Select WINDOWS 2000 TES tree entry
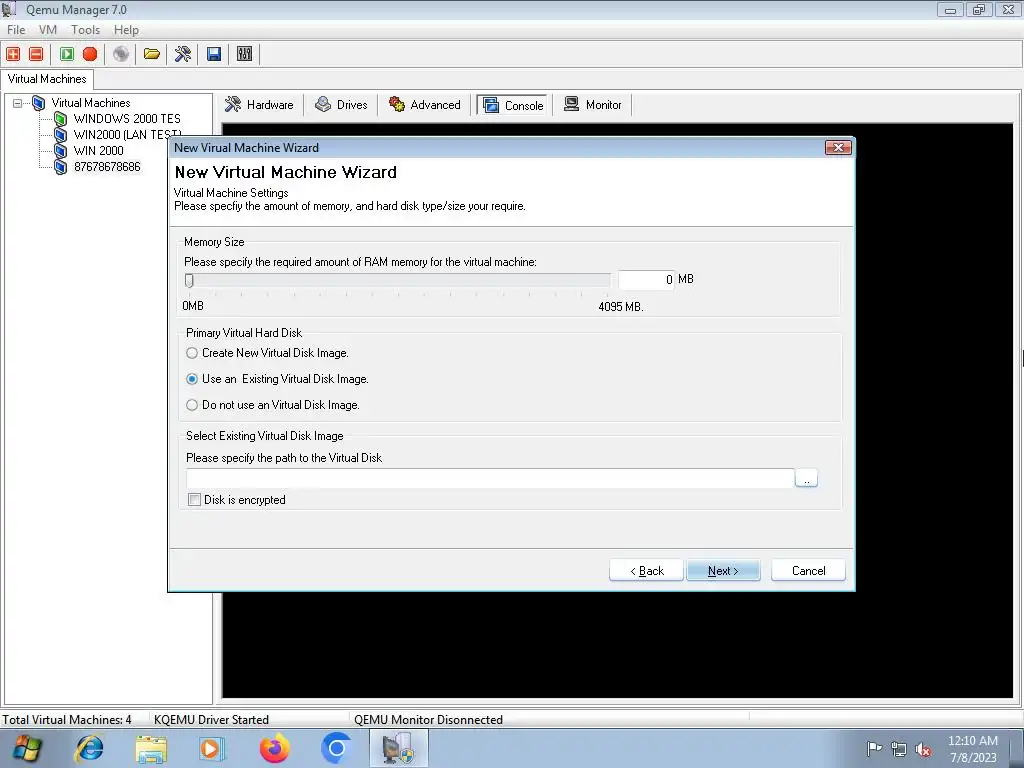This screenshot has width=1024, height=768. pyautogui.click(x=127, y=119)
